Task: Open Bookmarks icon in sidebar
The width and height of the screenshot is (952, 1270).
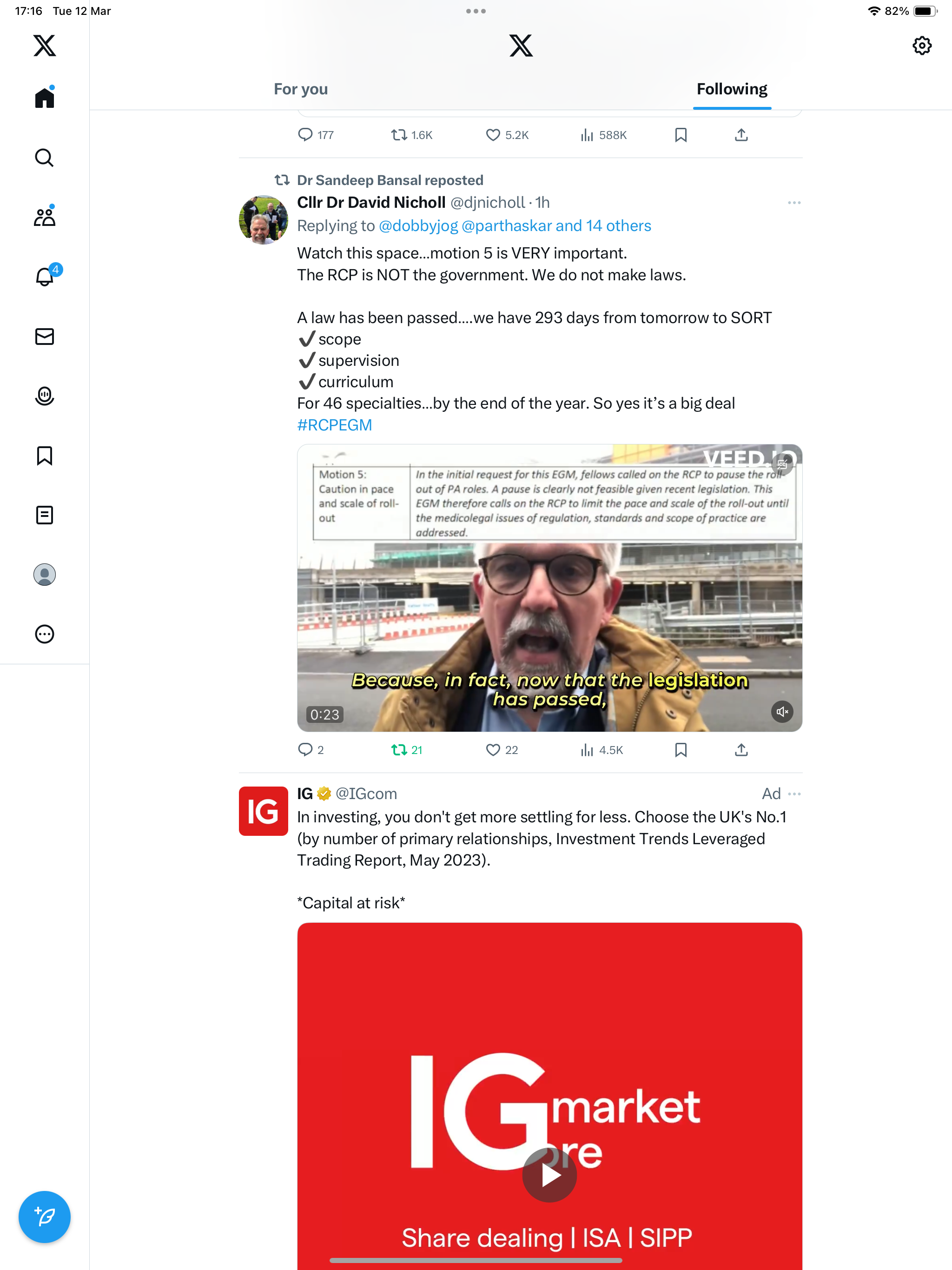Action: tap(44, 456)
